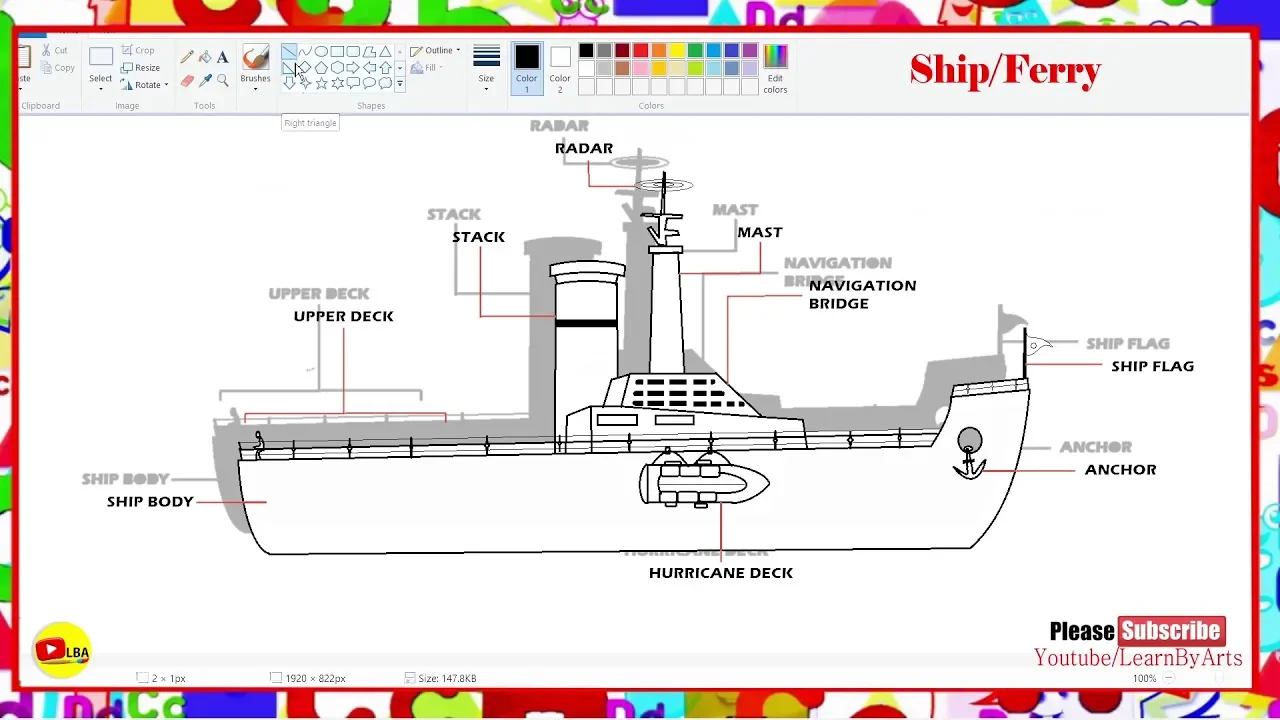Pick the Rounded rectangle shape
The image size is (1280, 720).
click(x=353, y=52)
